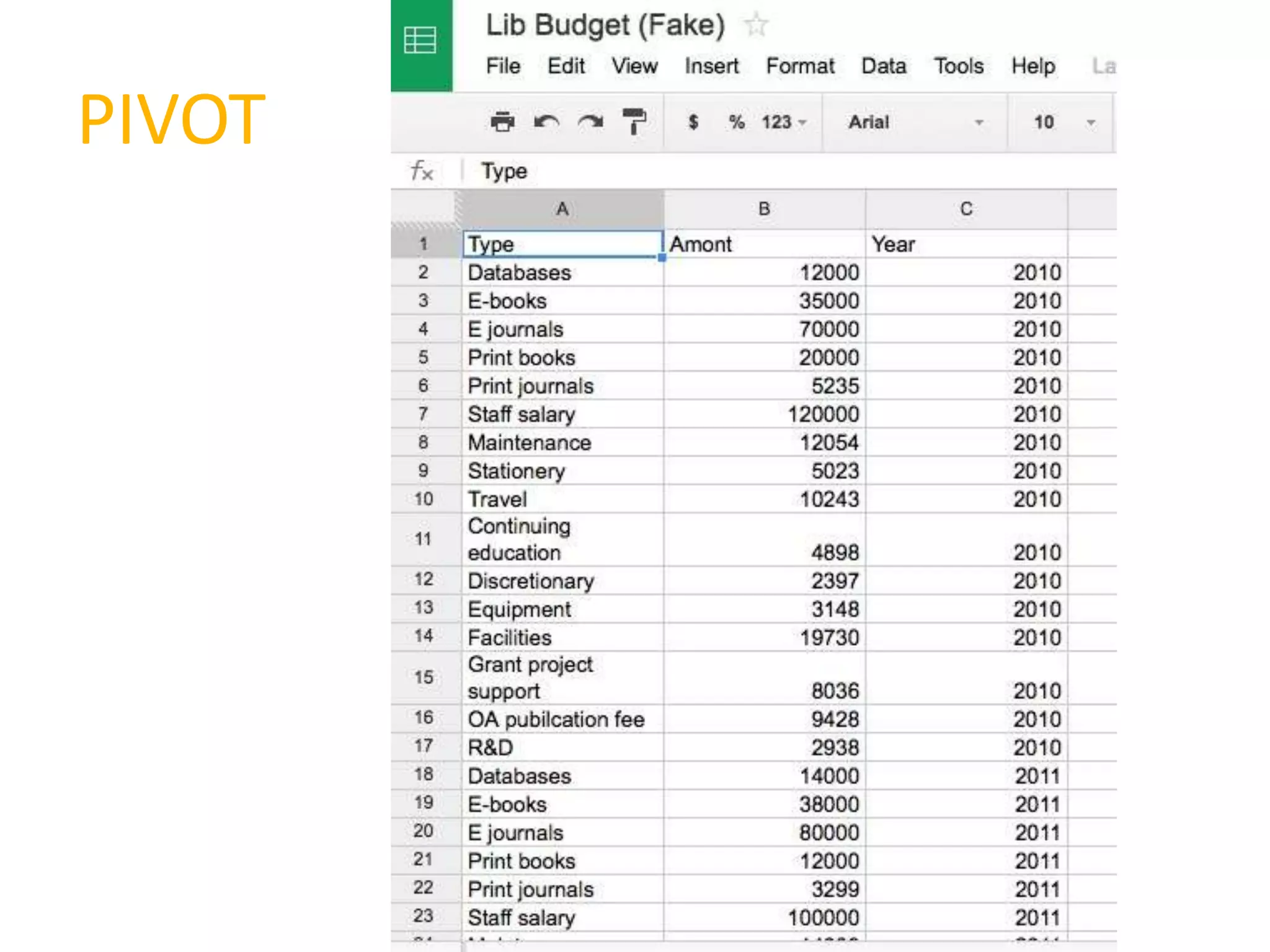Click the undo arrow icon

pyautogui.click(x=546, y=121)
